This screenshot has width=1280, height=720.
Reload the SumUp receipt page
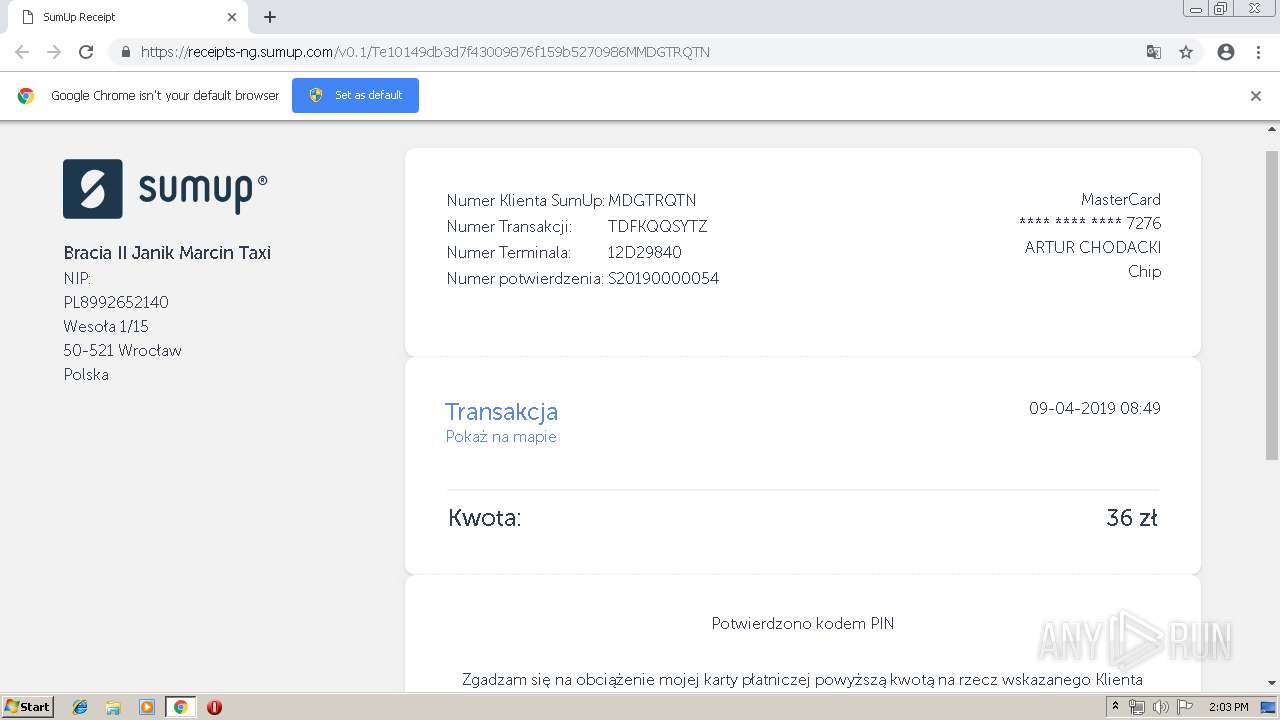[x=86, y=52]
